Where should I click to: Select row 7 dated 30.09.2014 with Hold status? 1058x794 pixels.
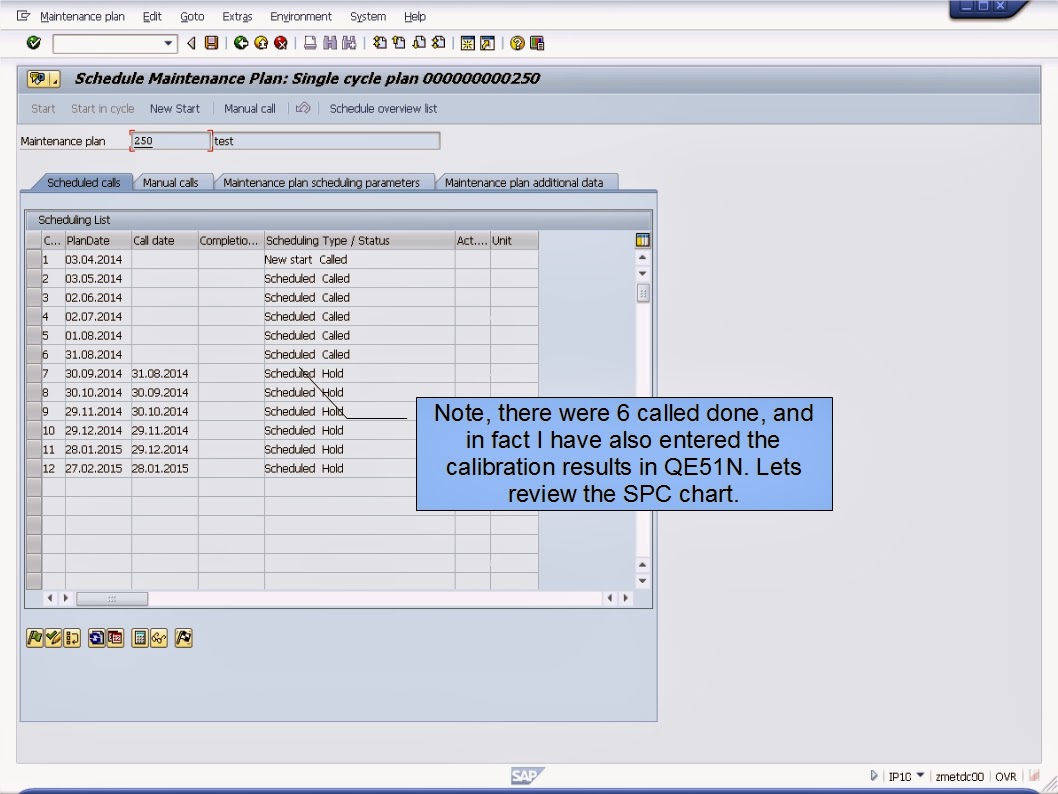point(150,373)
